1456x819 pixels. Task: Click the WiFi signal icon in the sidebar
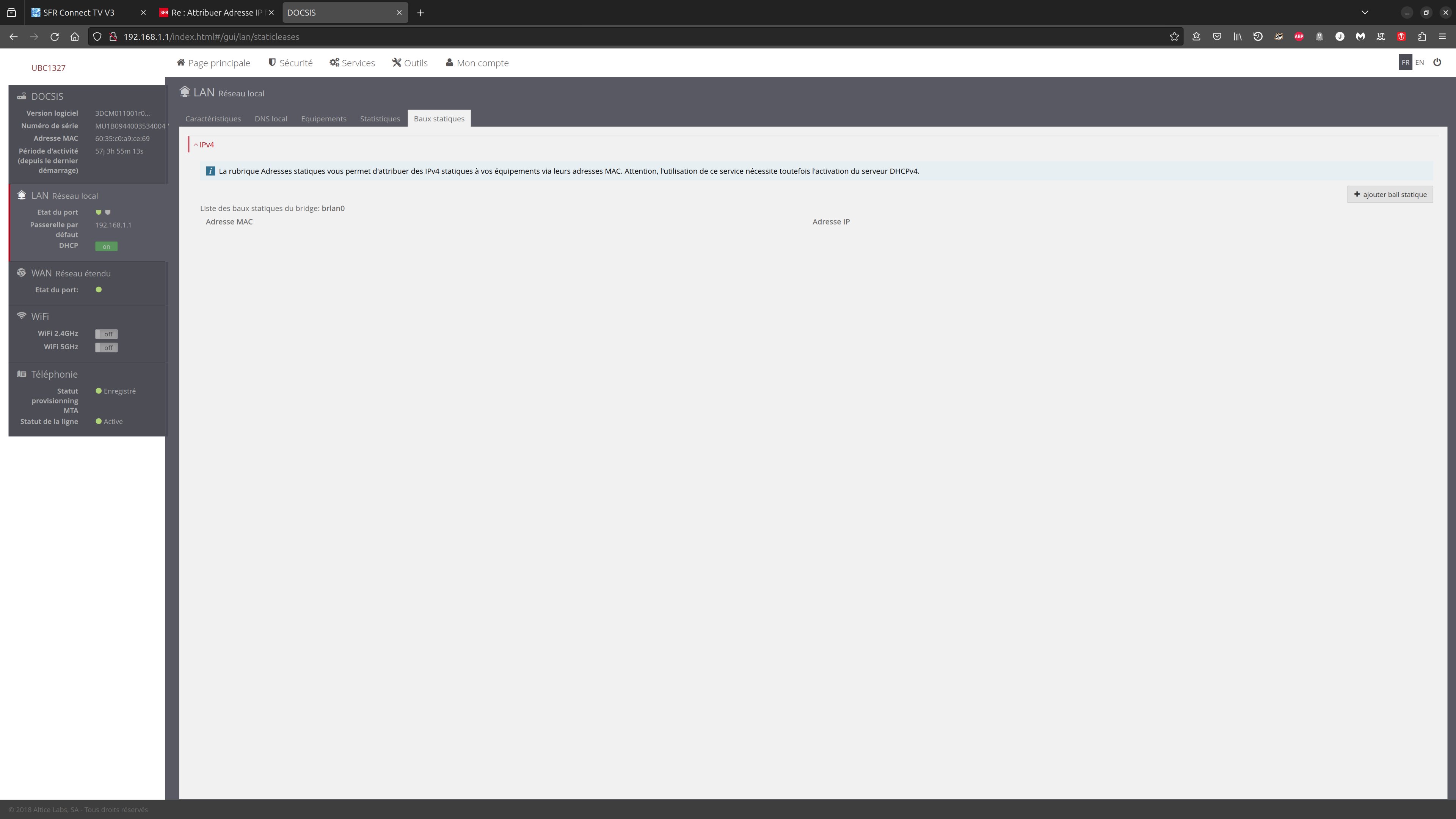tap(22, 315)
